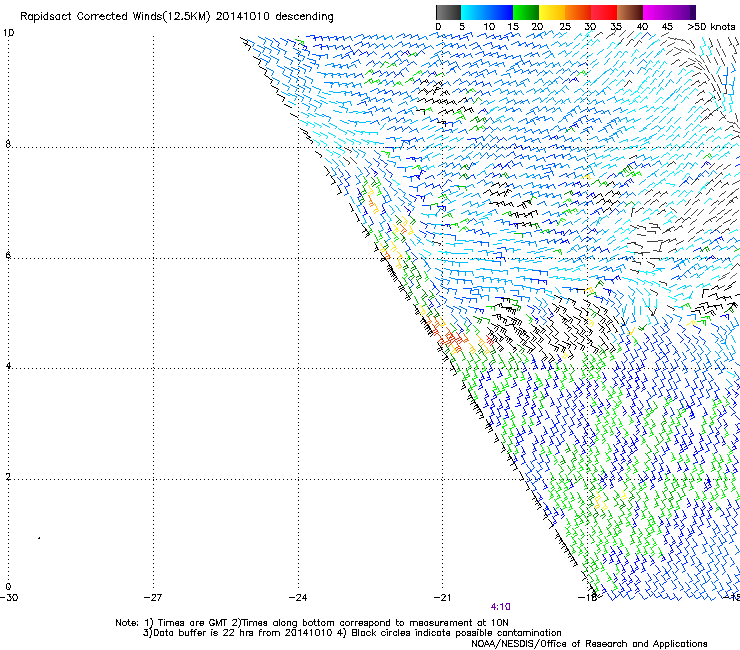
Task: Click the '45' label under the color bar
Action: pos(667,27)
